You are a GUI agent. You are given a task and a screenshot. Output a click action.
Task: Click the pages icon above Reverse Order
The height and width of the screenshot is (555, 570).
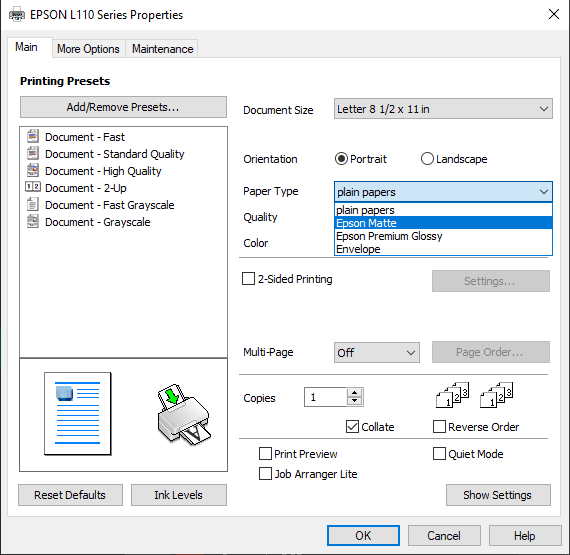point(497,395)
